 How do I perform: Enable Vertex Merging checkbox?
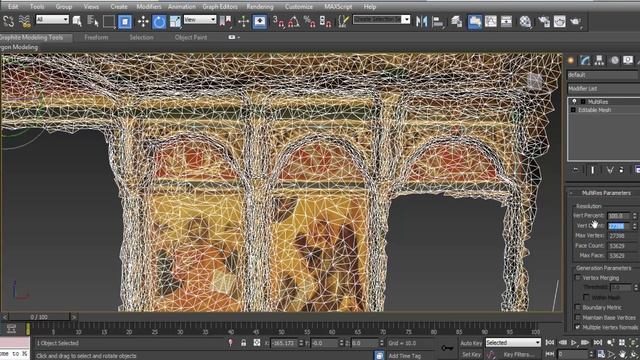(578, 278)
